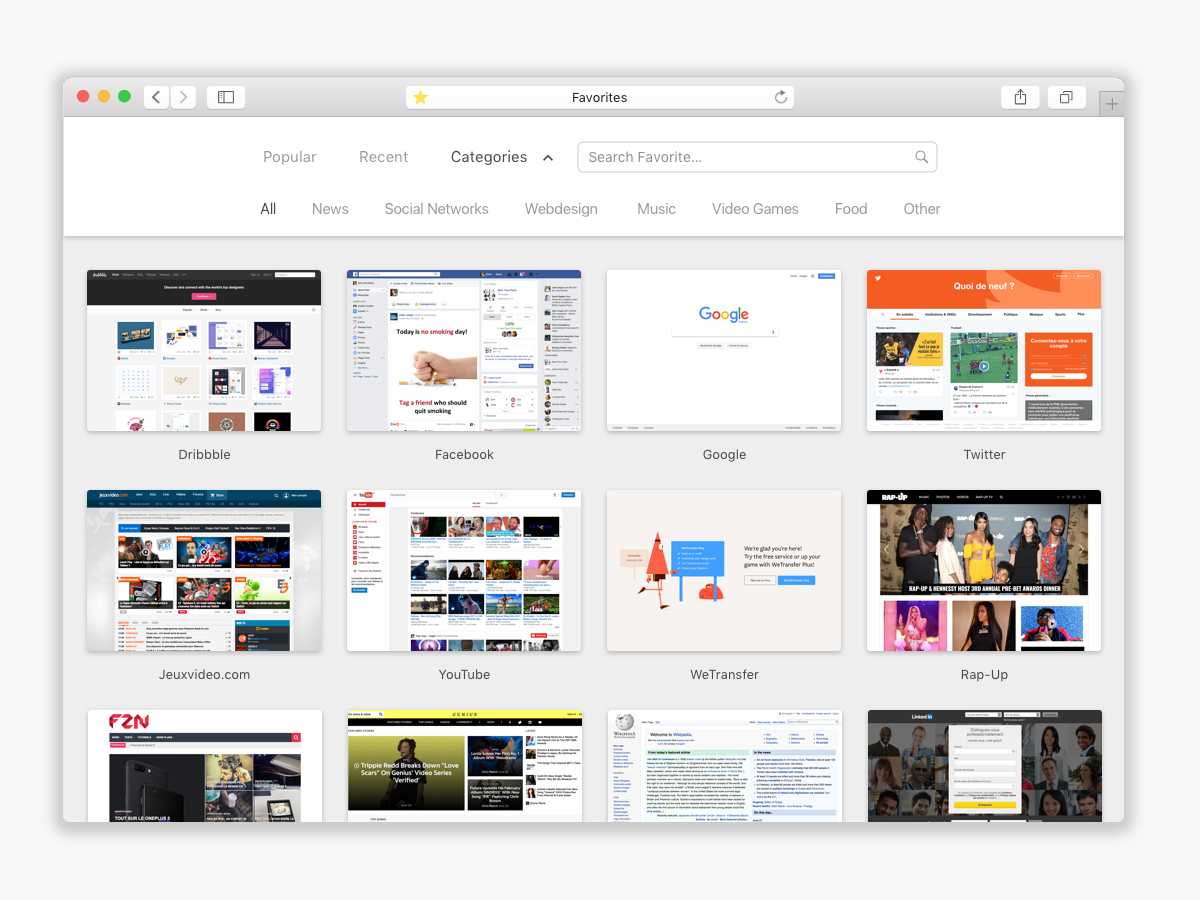Open the Facebook thumbnail
Screen dimensions: 1200x900
tap(464, 350)
